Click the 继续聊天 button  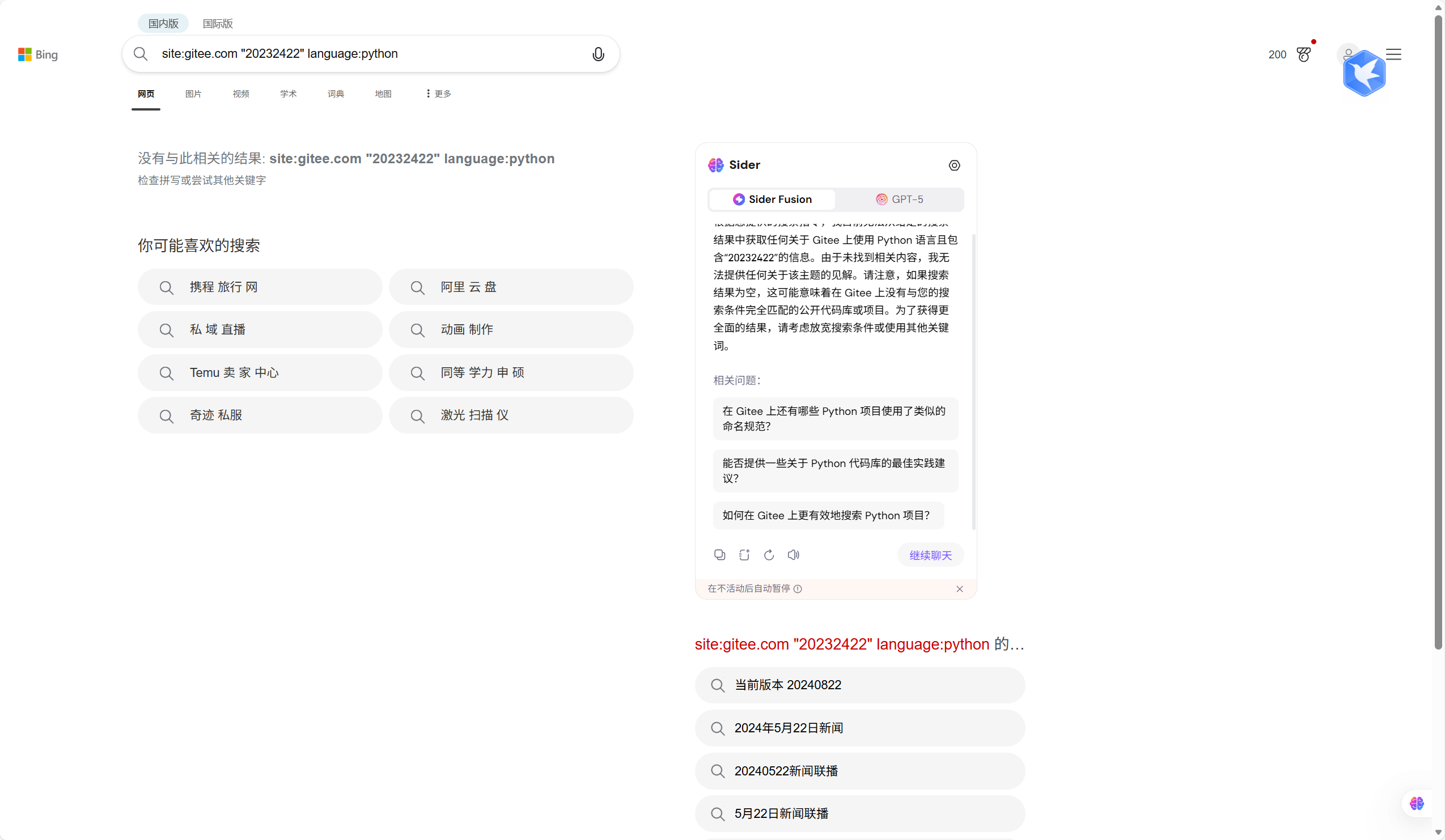tap(930, 554)
